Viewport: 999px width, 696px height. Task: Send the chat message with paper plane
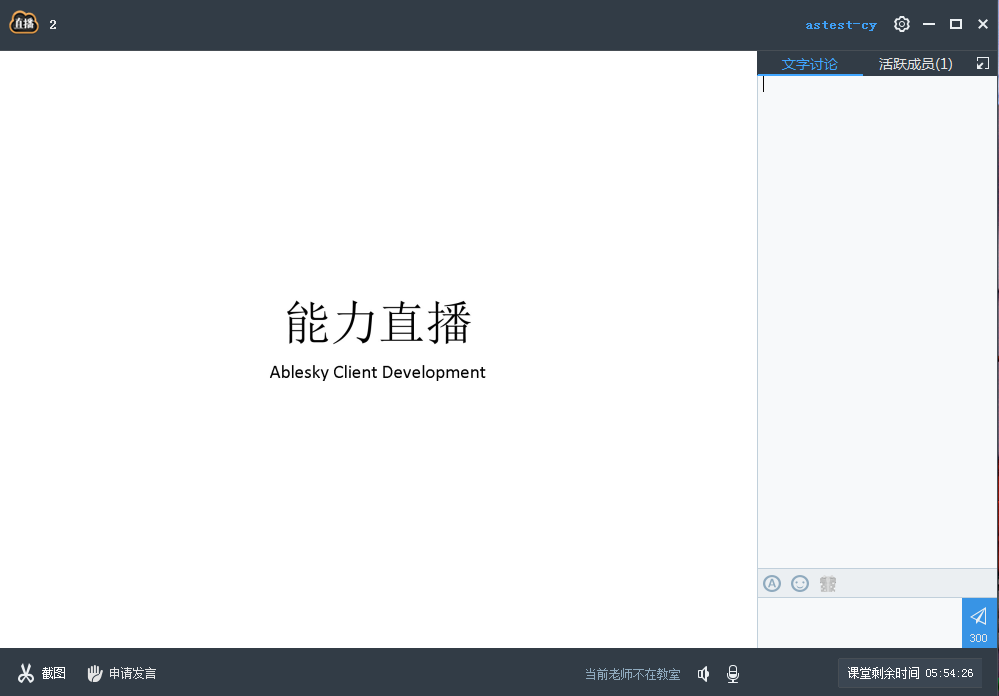(978, 621)
